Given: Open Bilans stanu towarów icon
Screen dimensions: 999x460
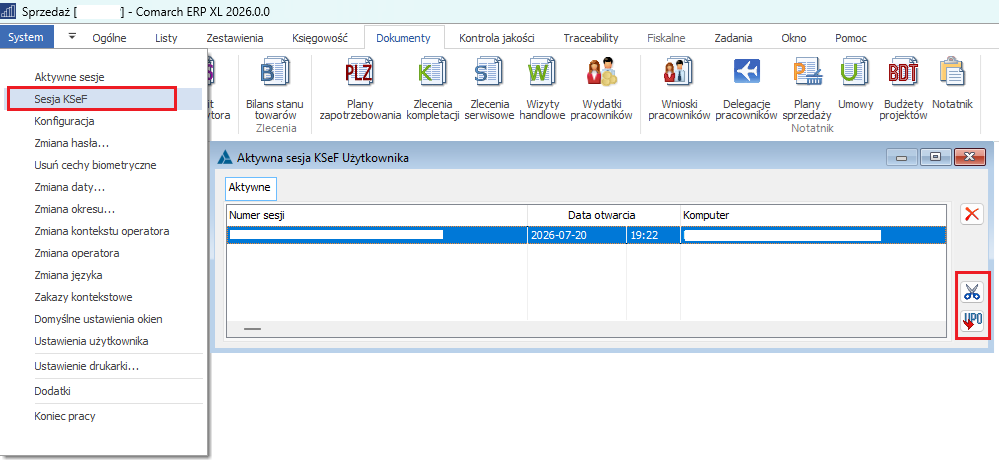Looking at the screenshot, I should (x=275, y=73).
